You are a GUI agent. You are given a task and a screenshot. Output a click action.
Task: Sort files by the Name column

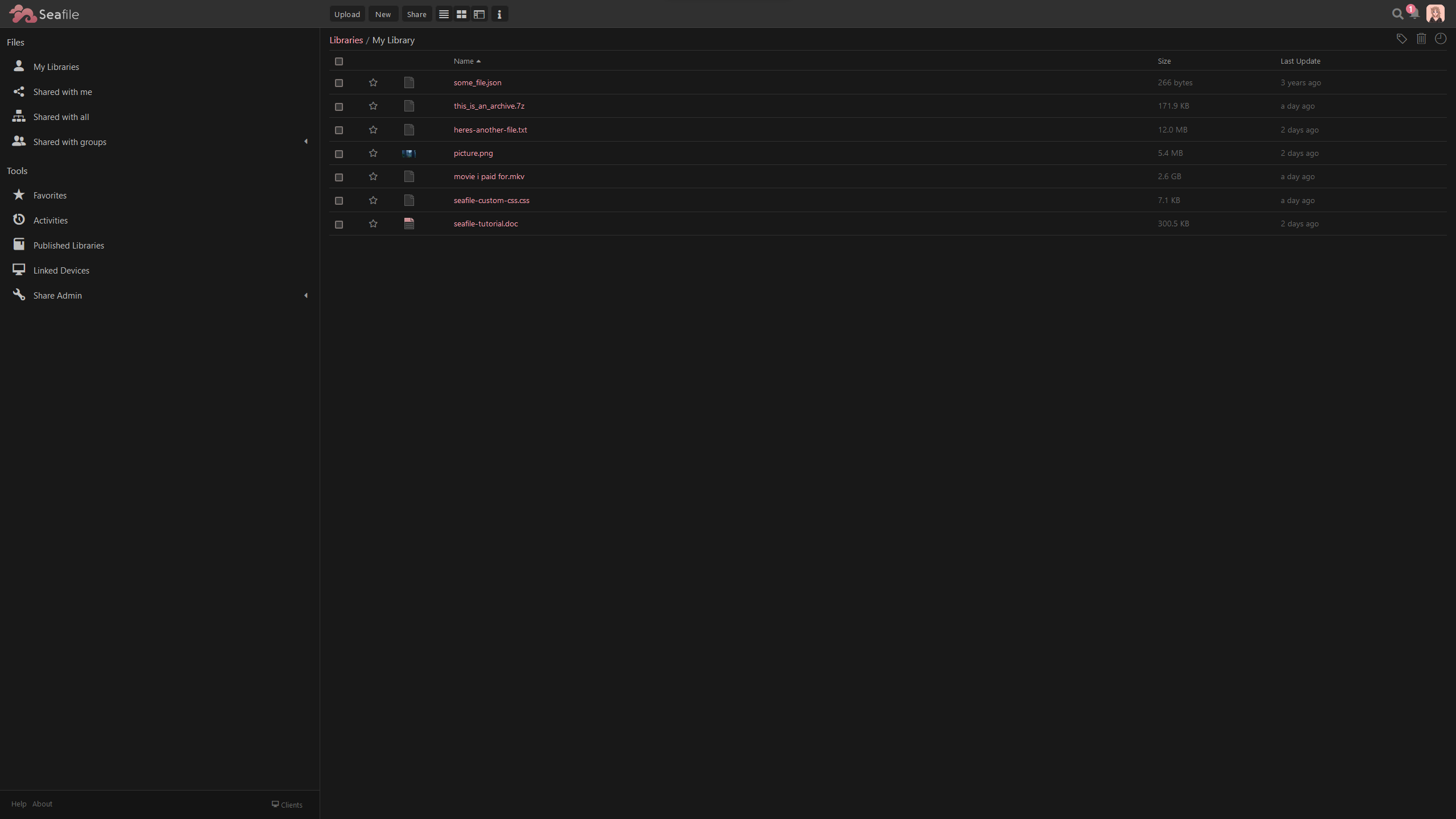click(x=464, y=61)
